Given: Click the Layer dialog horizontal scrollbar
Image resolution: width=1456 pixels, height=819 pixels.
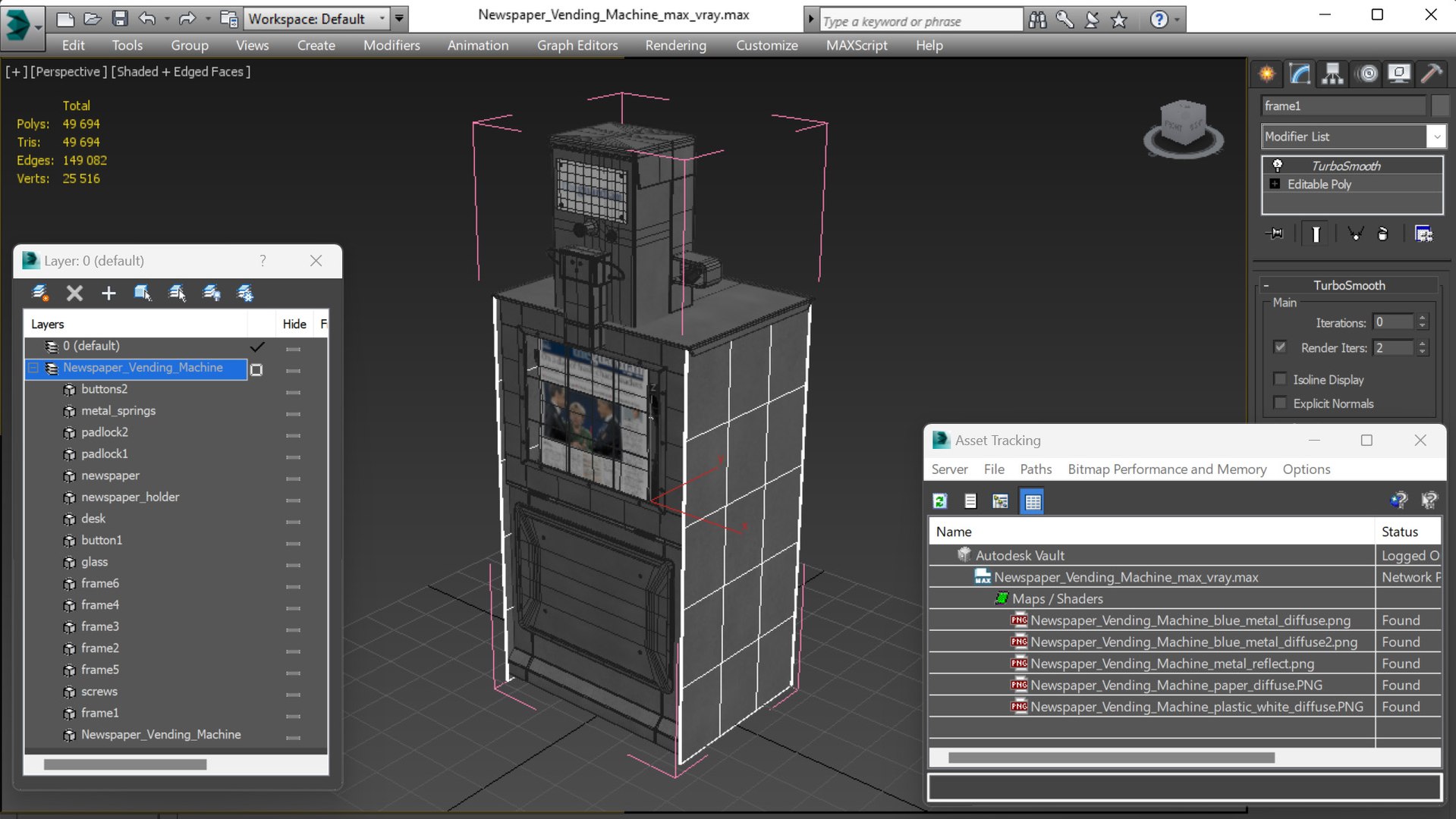Looking at the screenshot, I should (x=125, y=764).
